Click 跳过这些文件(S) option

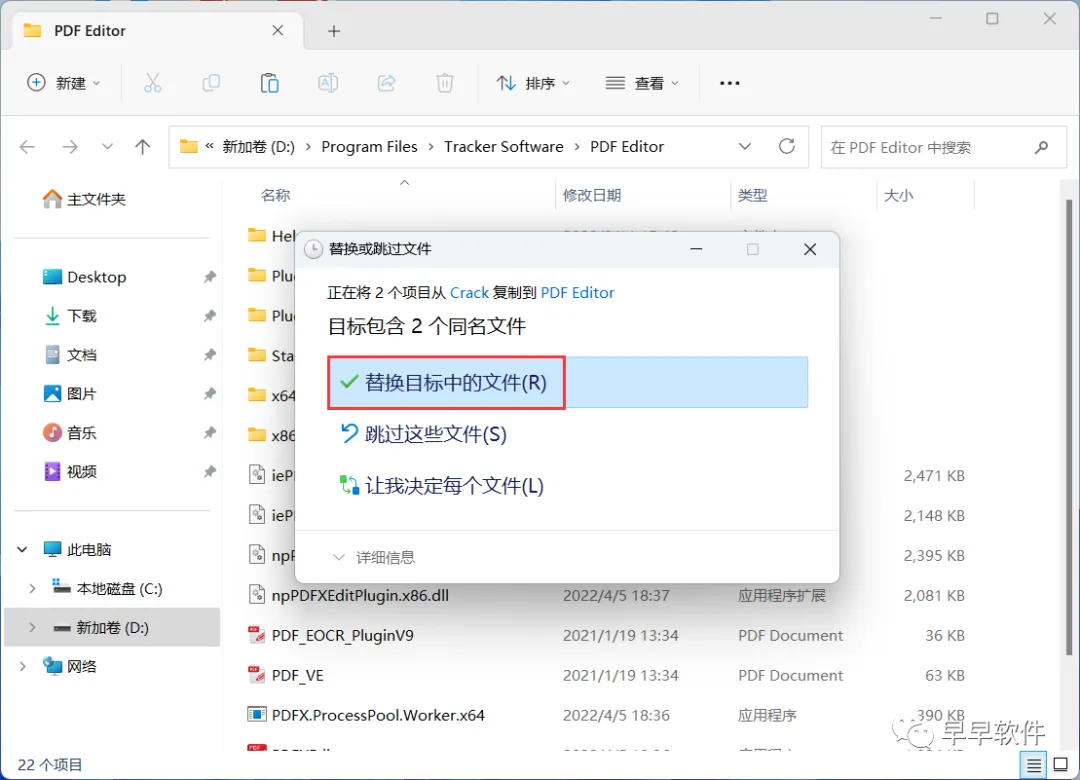point(424,434)
